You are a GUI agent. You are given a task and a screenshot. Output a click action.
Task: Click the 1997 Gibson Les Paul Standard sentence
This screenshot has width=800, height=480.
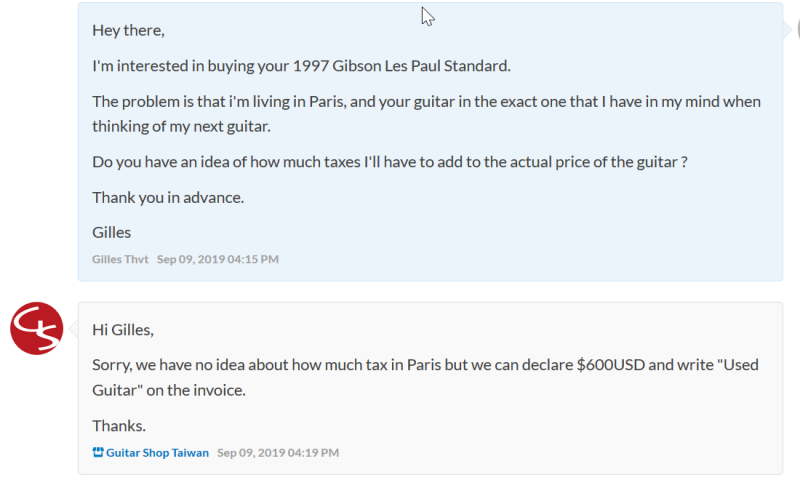(301, 66)
